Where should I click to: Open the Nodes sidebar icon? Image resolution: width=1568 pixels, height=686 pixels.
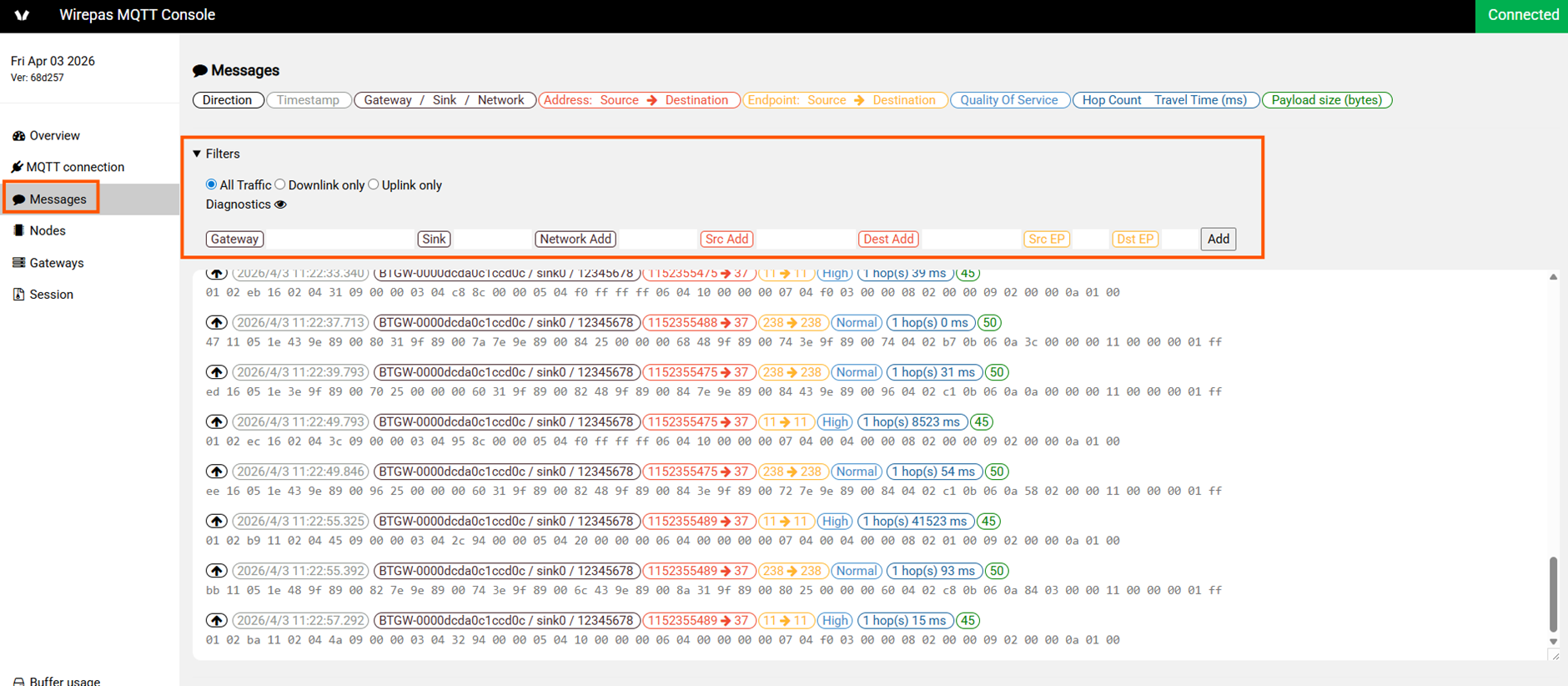click(18, 230)
